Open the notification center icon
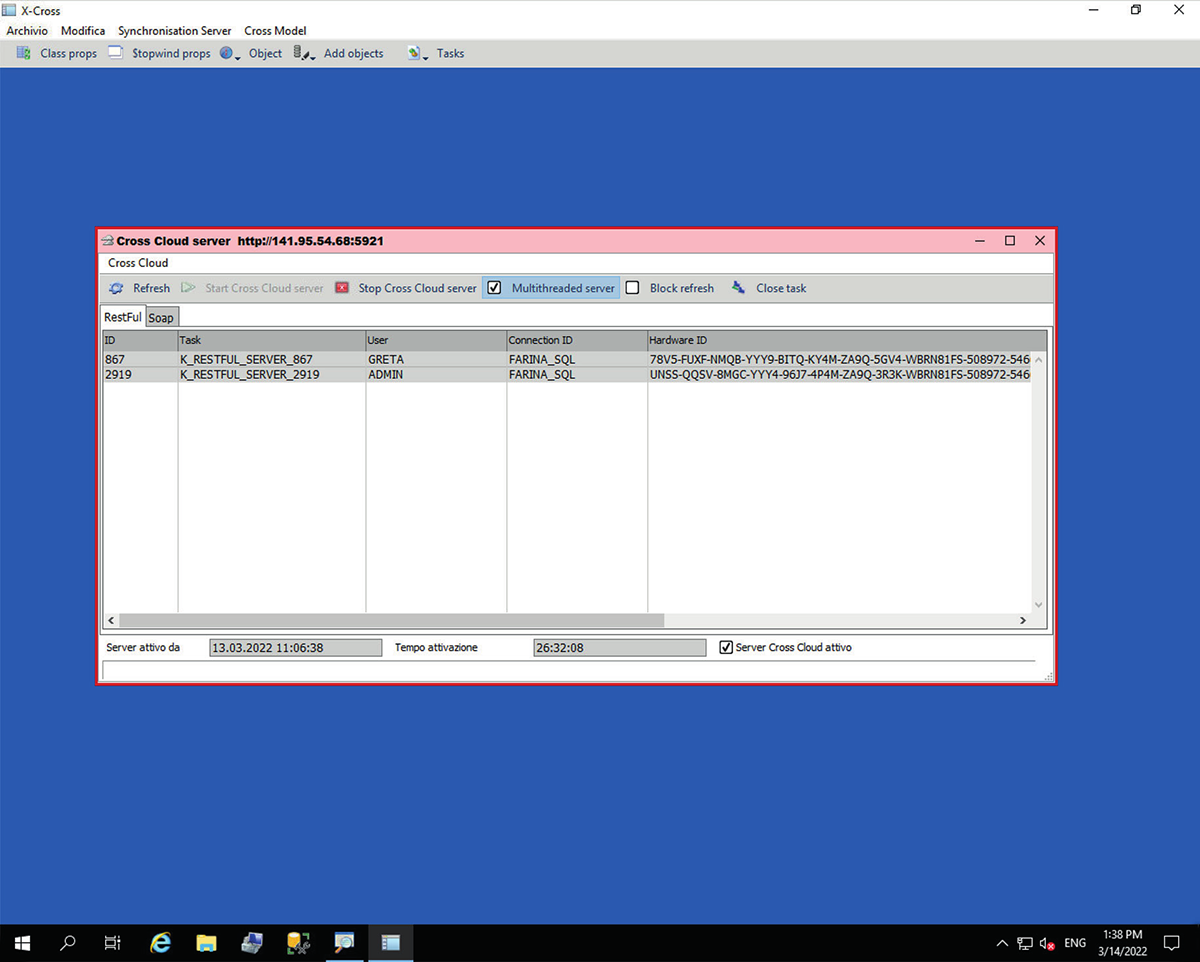Viewport: 1200px width, 962px height. pyautogui.click(x=1172, y=942)
